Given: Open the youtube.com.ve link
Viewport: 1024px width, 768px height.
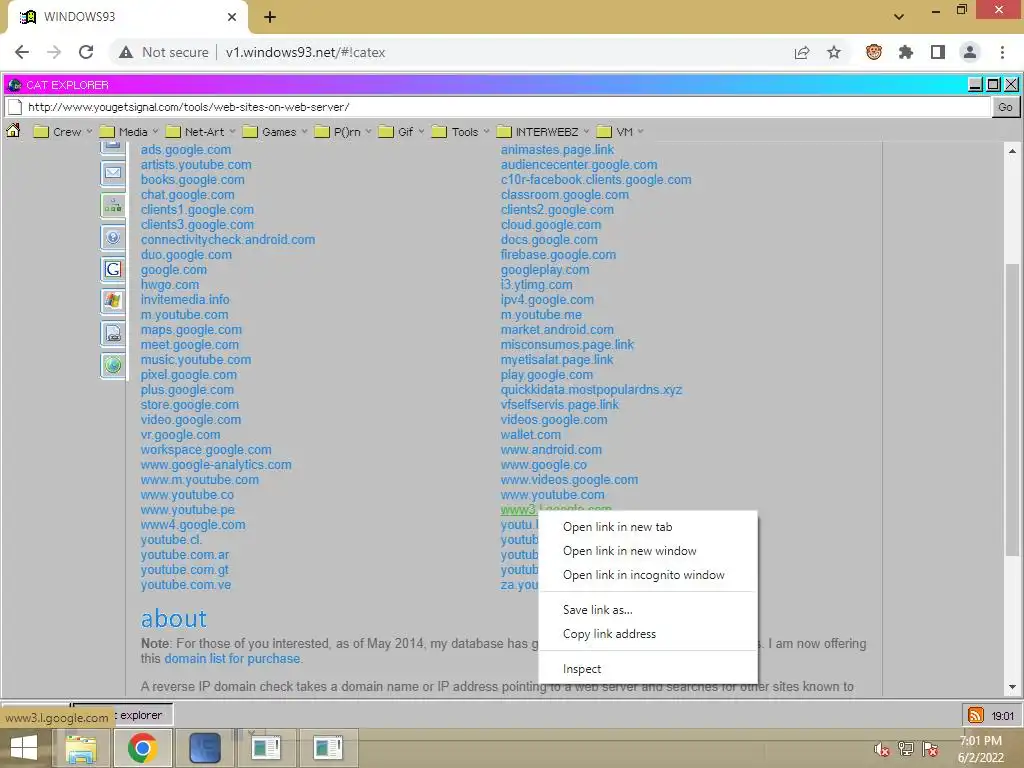Looking at the screenshot, I should (x=186, y=585).
